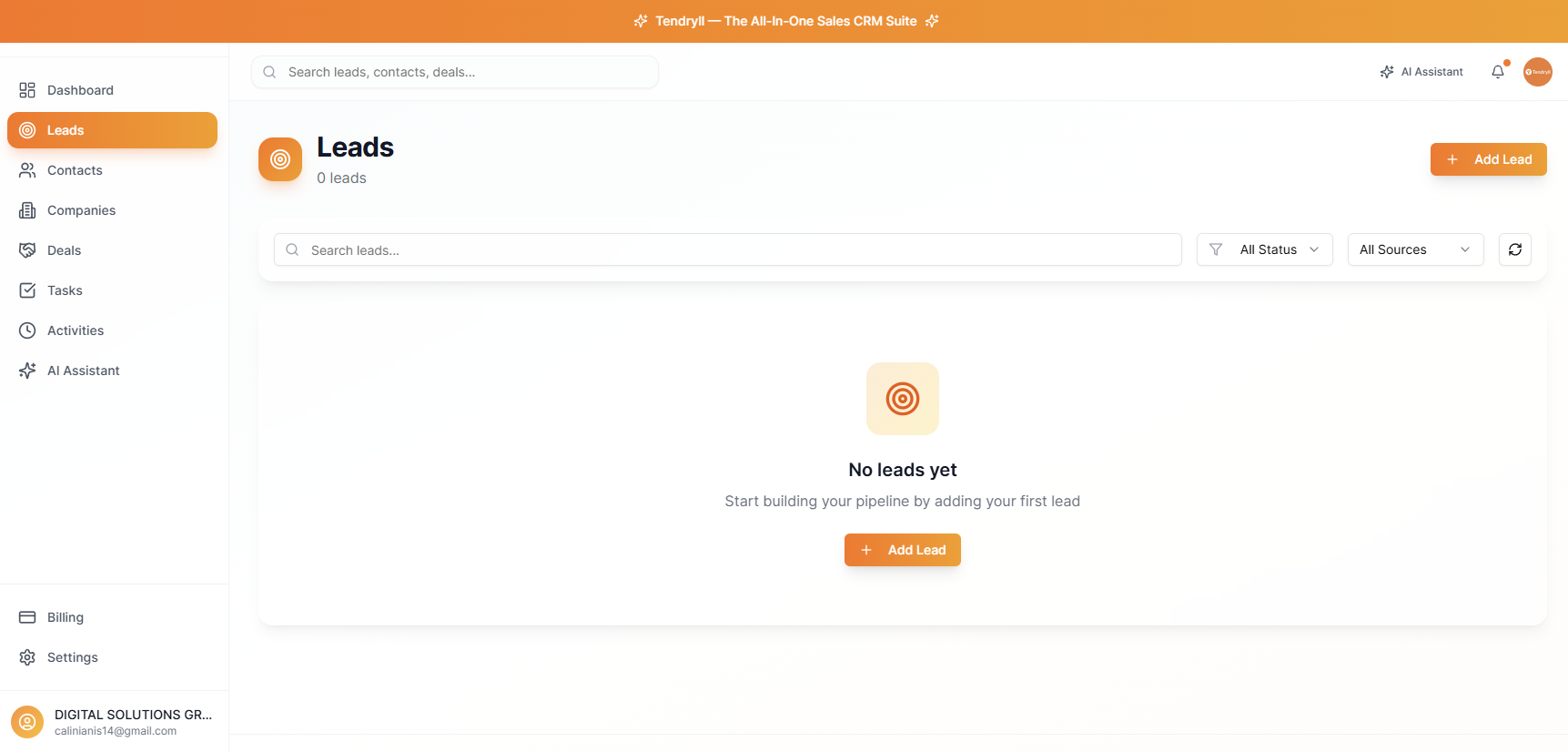Viewport: 1568px width, 752px height.
Task: Expand the All Status filter dropdown
Action: tap(1264, 249)
